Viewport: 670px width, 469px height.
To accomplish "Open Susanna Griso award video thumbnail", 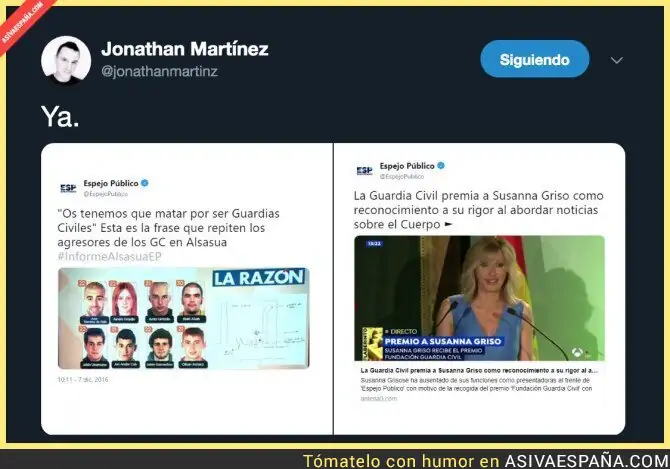I will pos(479,298).
